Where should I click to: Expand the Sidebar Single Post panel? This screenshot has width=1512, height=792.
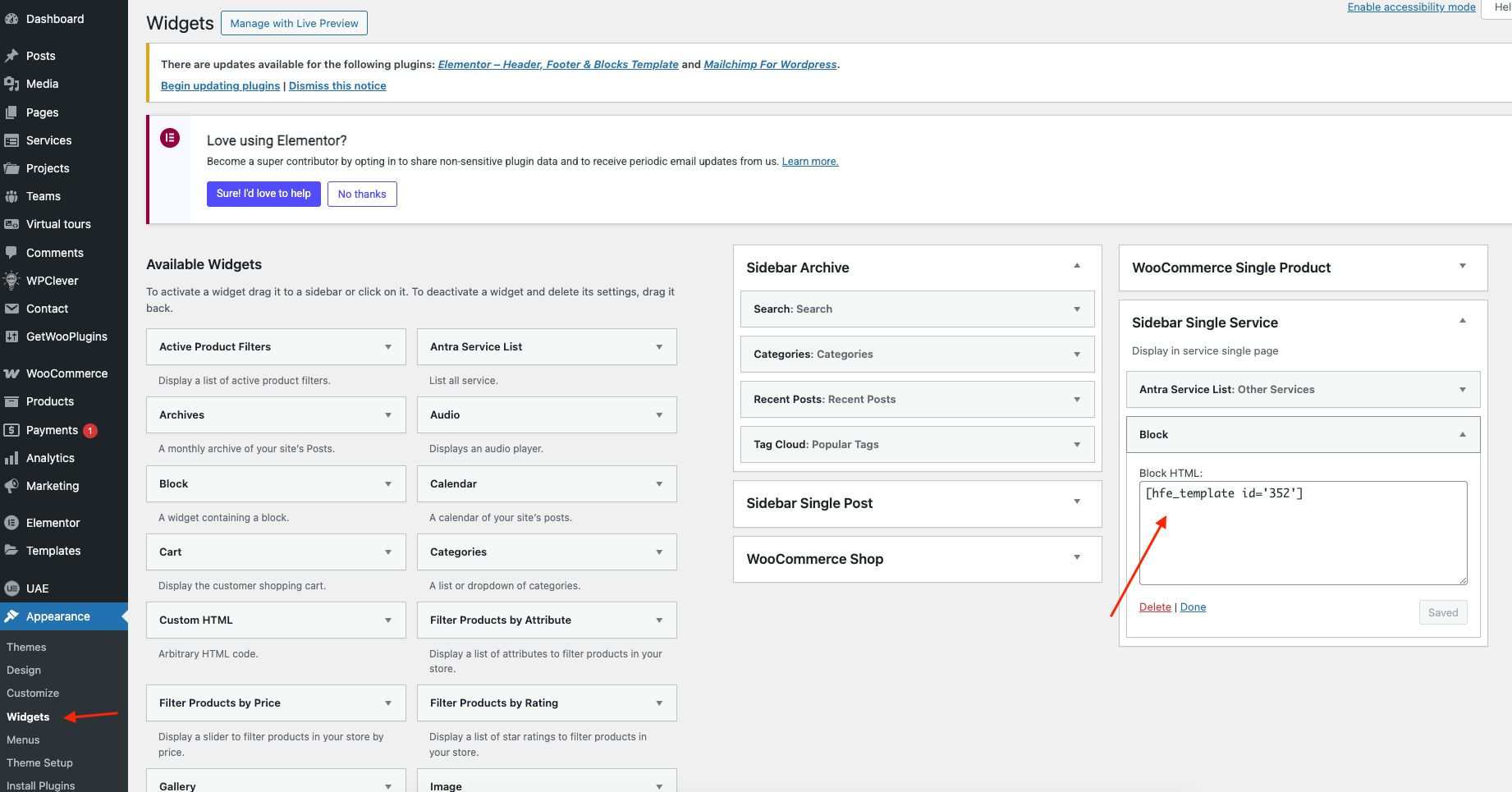point(1077,502)
